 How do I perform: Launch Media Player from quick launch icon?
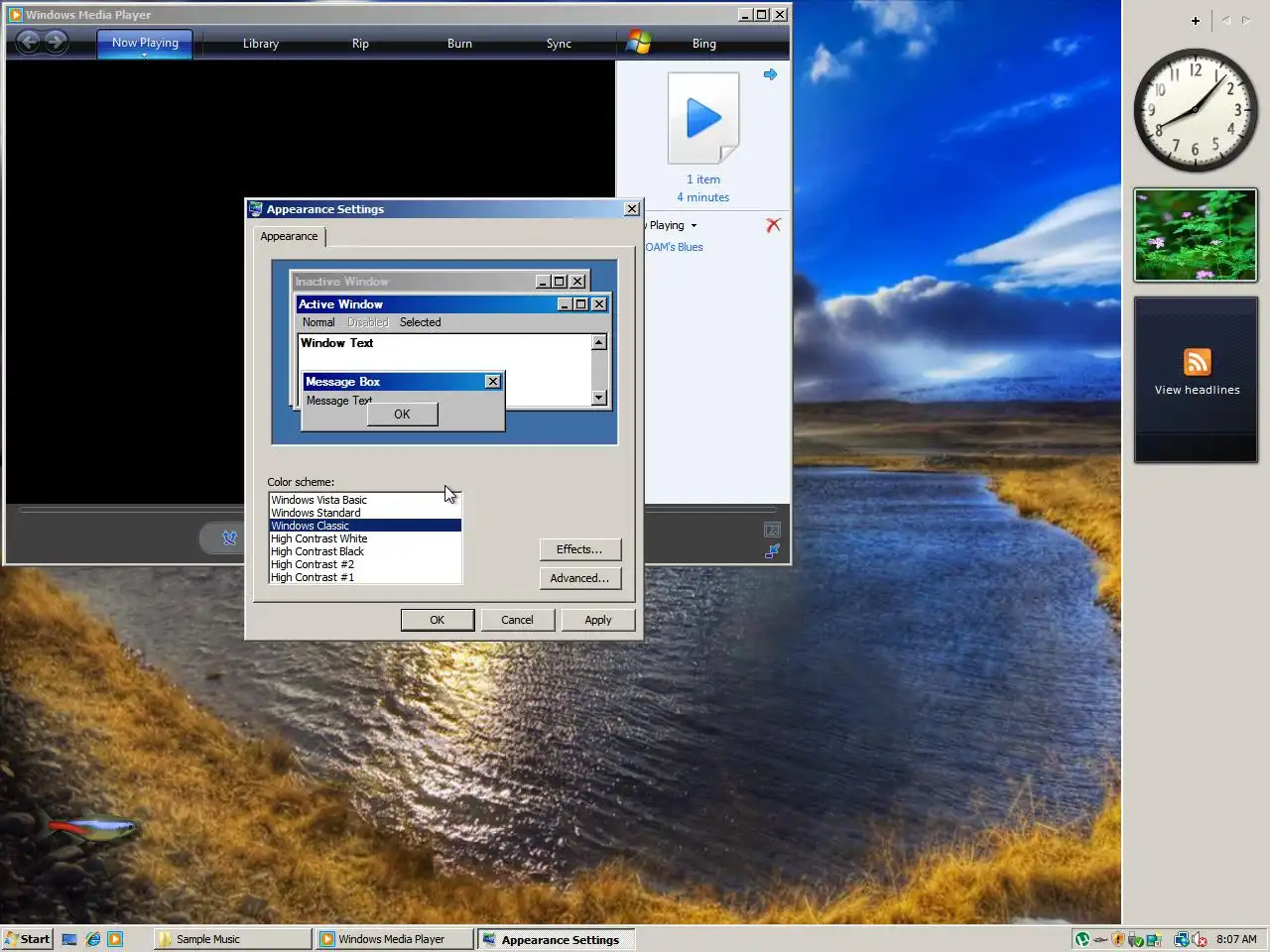pyautogui.click(x=115, y=939)
